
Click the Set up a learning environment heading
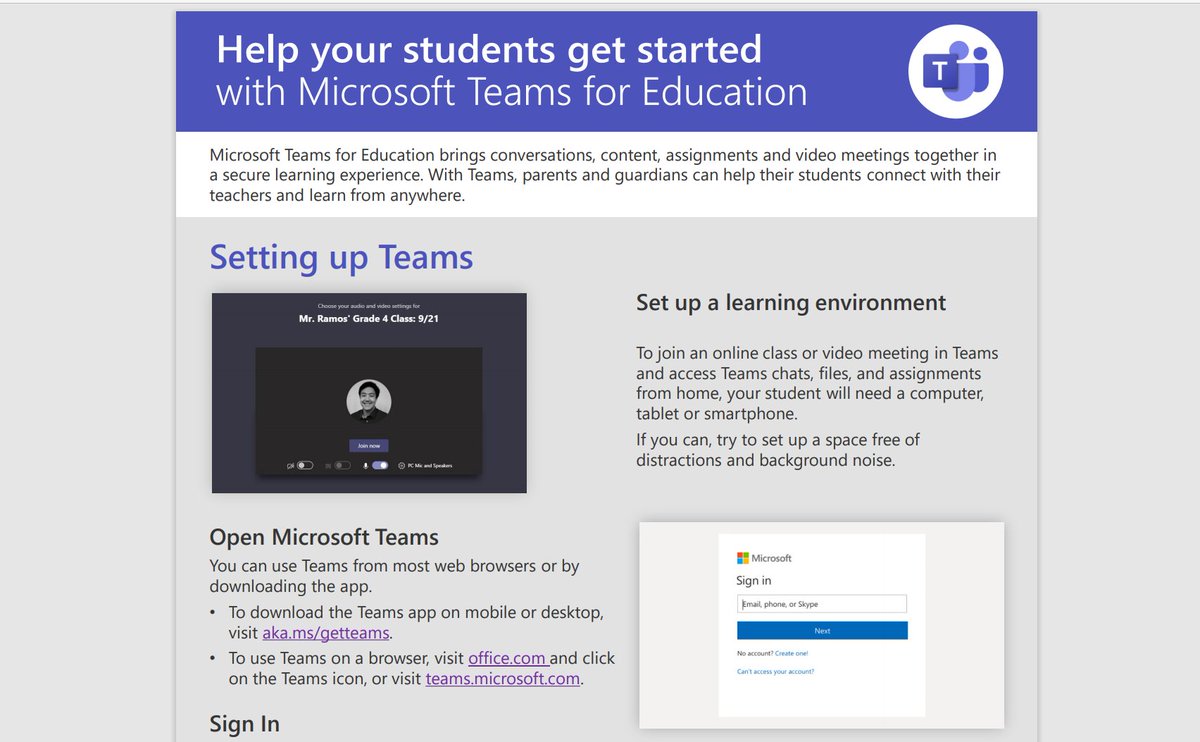click(x=791, y=302)
